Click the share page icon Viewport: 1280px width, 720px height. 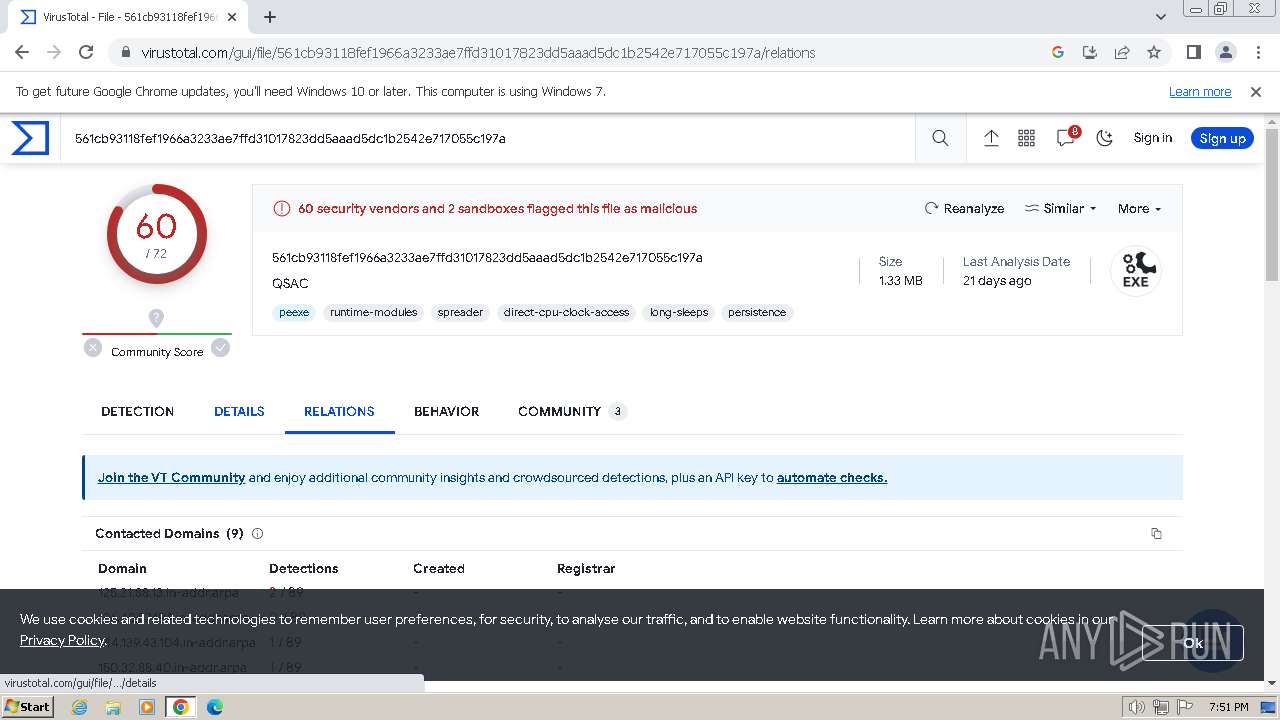pos(1122,52)
